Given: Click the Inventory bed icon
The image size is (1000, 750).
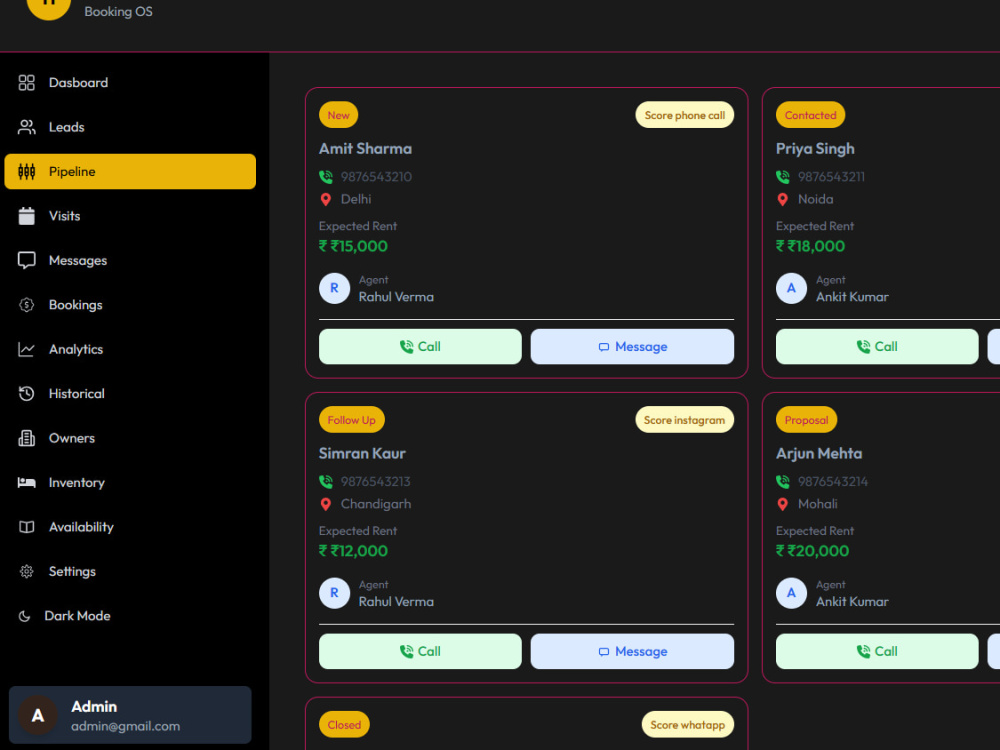Looking at the screenshot, I should tap(26, 483).
